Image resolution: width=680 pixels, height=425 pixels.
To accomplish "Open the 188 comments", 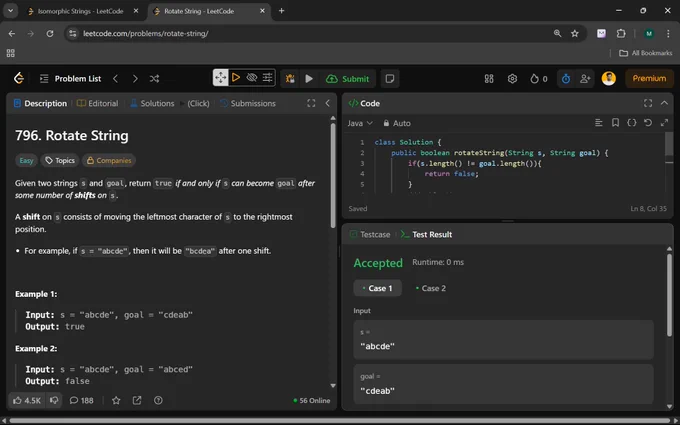I will pos(82,400).
